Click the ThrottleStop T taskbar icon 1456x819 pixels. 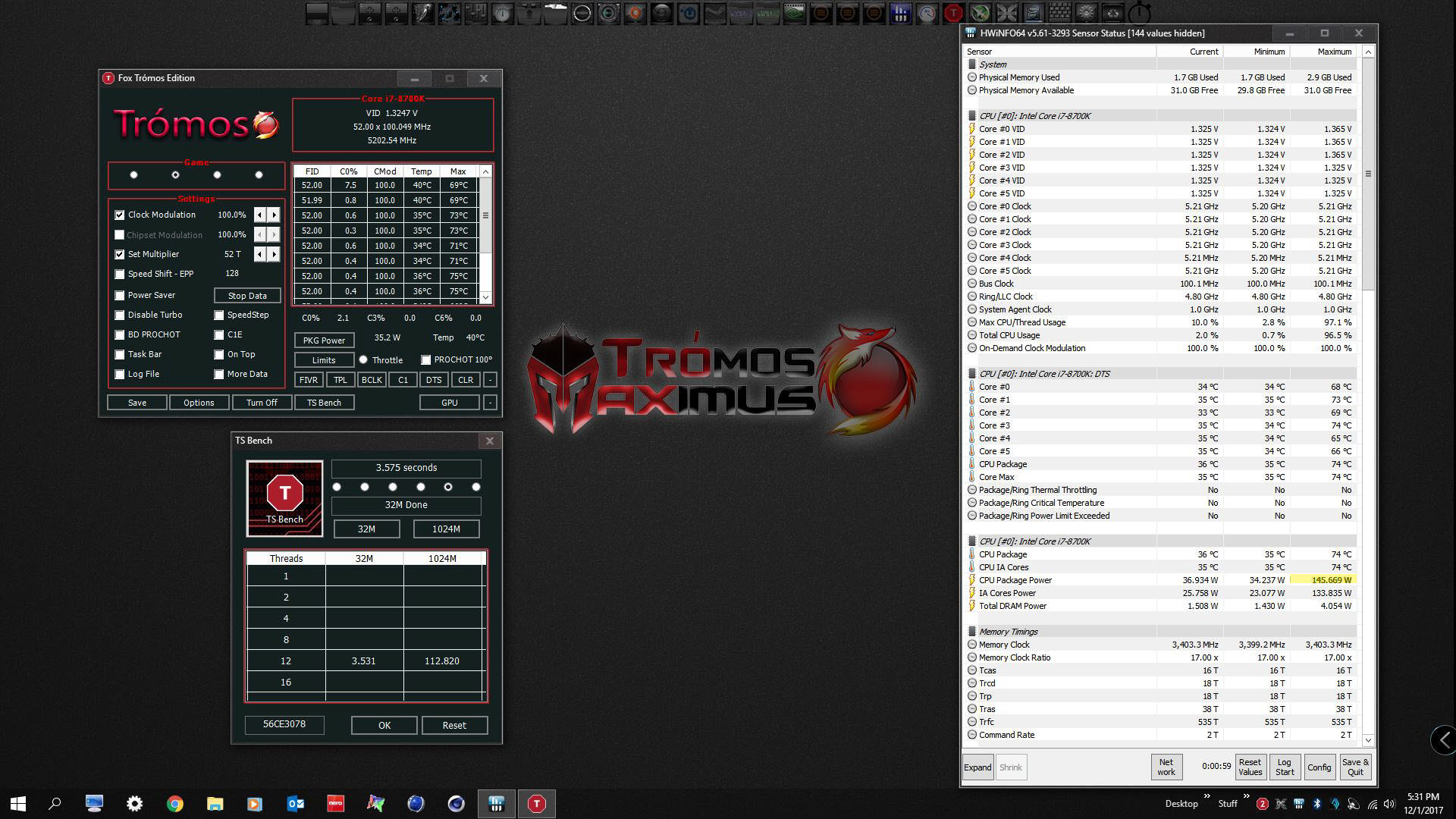(x=536, y=804)
